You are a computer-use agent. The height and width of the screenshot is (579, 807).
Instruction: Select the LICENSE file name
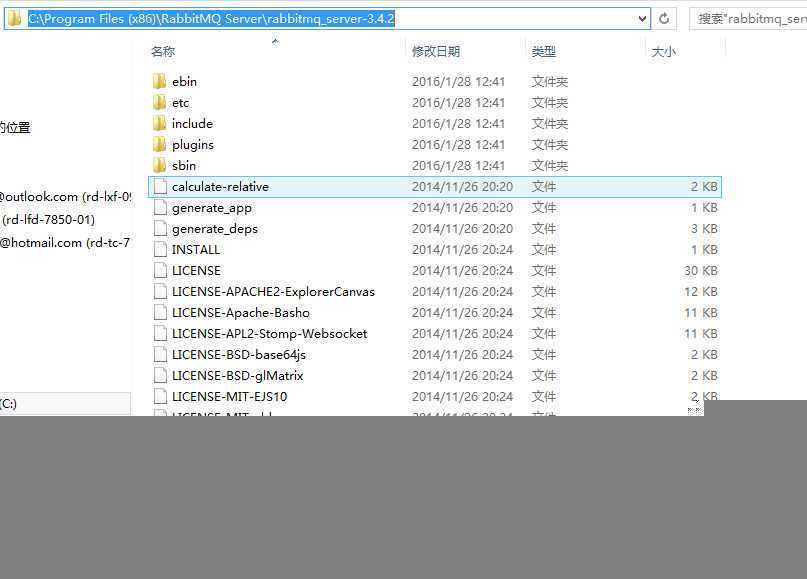(196, 271)
